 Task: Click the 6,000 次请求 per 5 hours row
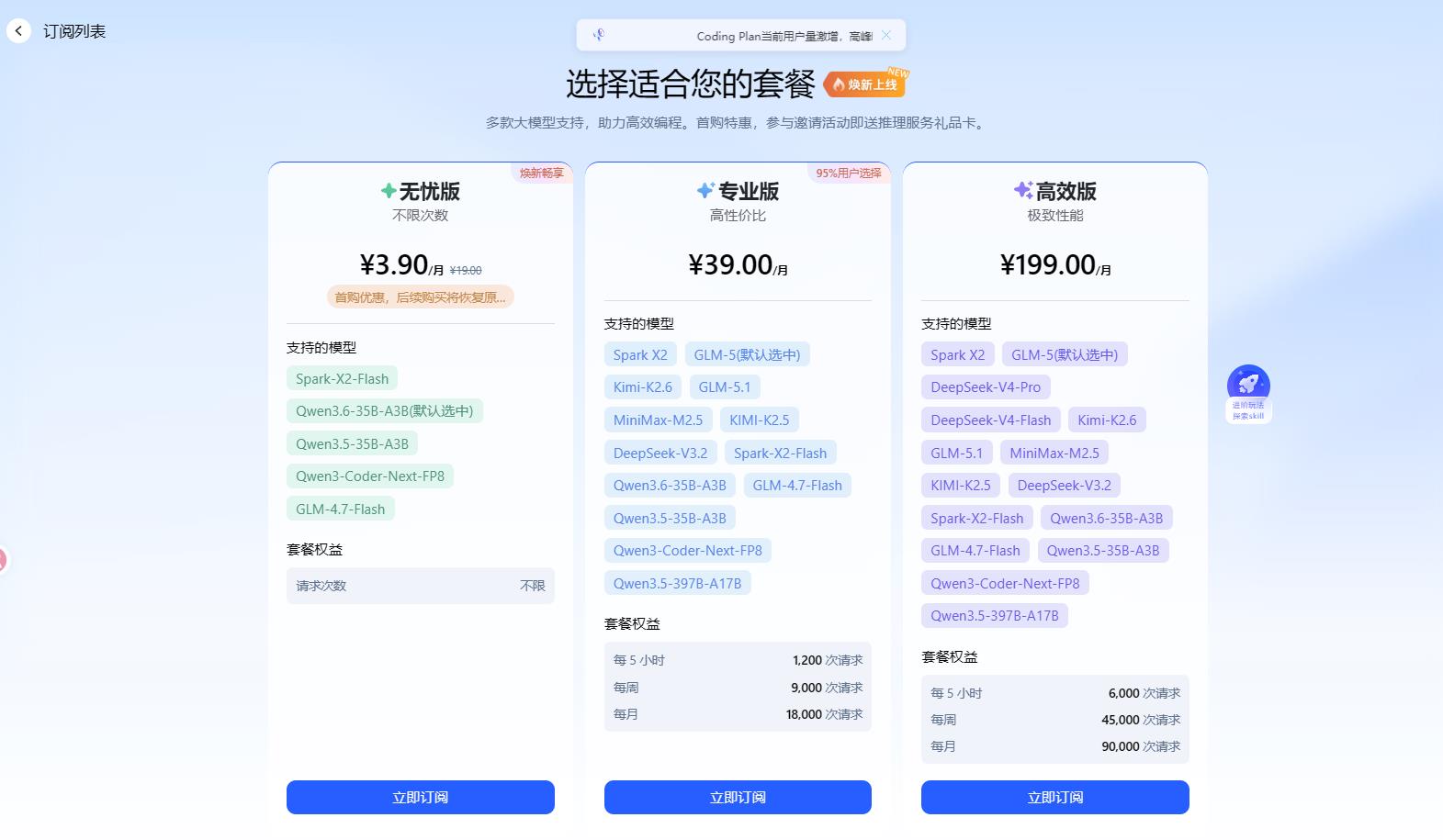[1055, 693]
